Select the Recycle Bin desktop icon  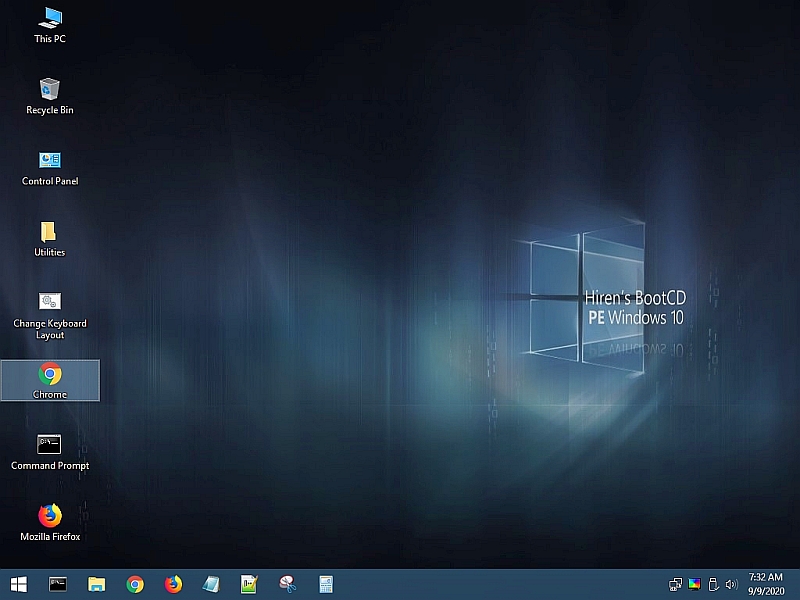click(50, 96)
